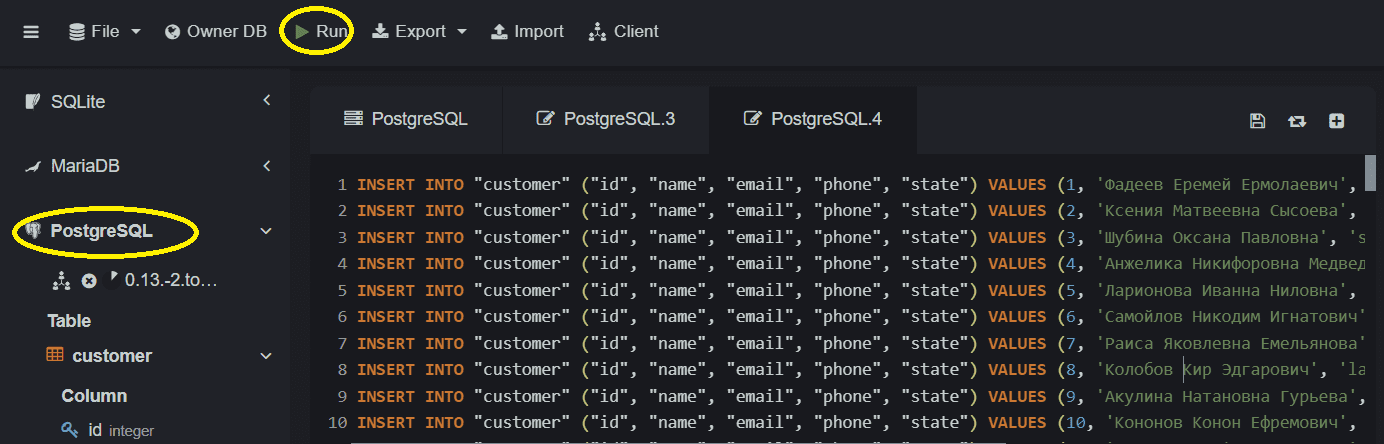Click 'Колобов Кир Эдгарович' in line 8
The image size is (1384, 444).
1209,369
